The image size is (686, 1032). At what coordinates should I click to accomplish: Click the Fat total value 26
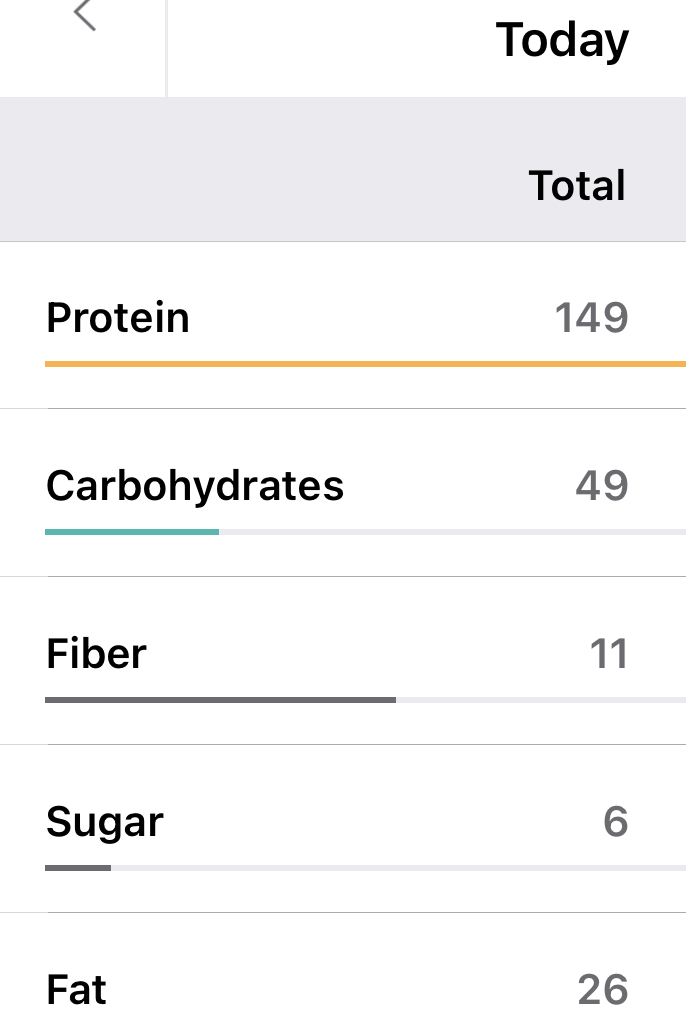[x=602, y=990]
